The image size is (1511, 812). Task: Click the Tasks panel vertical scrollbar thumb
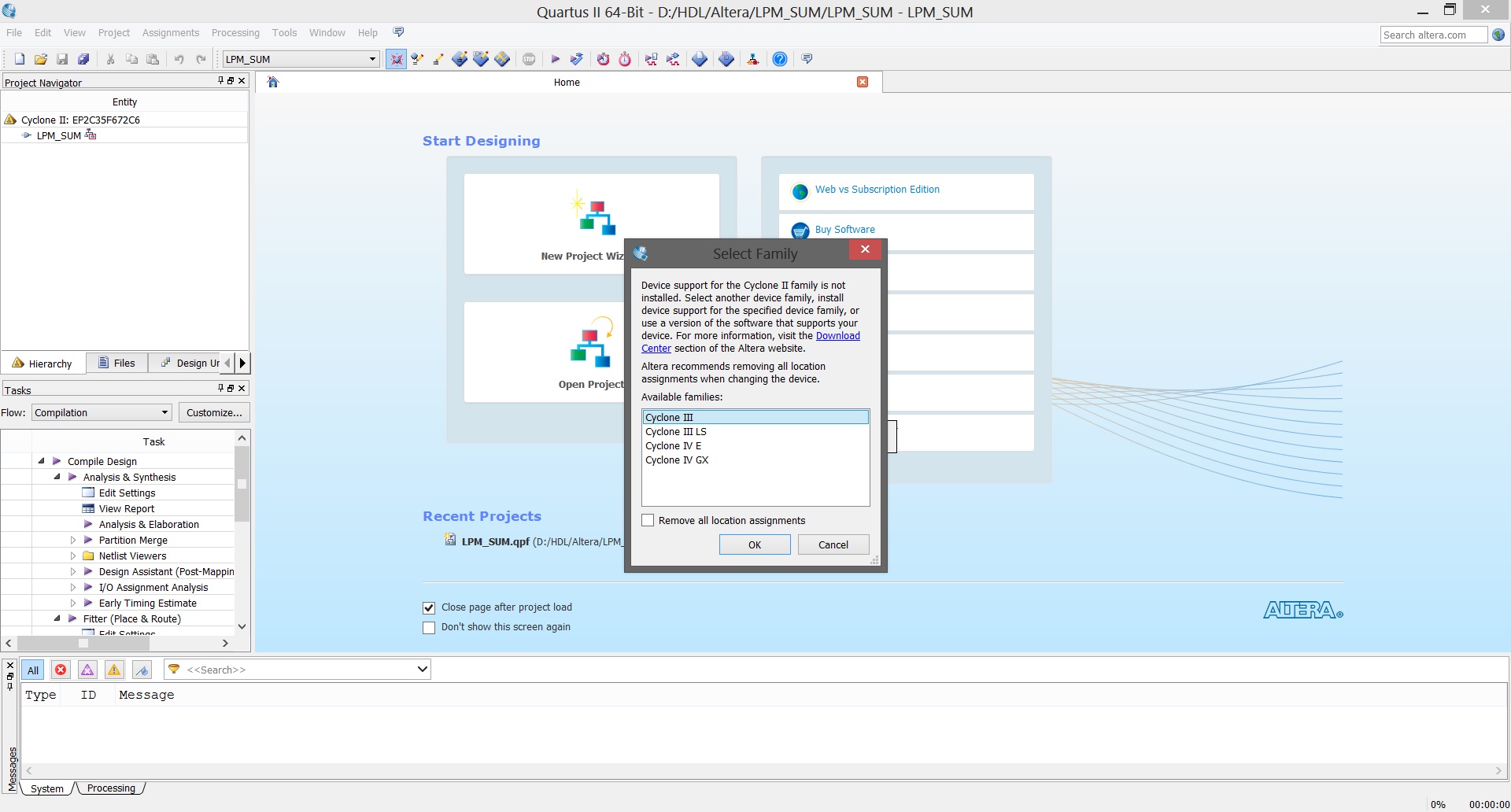coord(242,484)
